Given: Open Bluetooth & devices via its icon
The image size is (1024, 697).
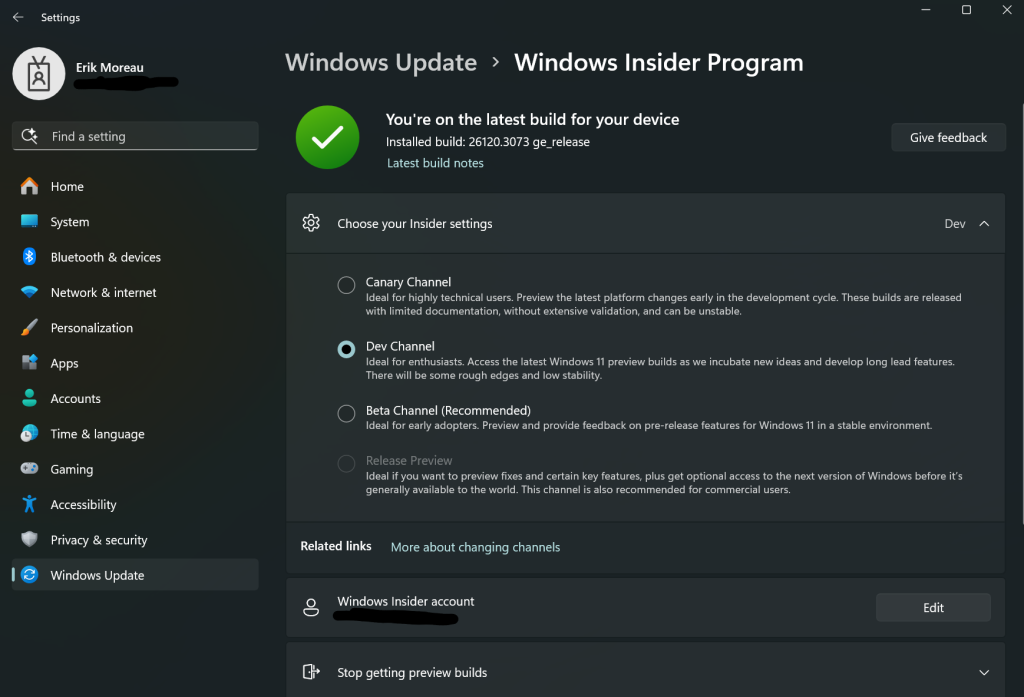Looking at the screenshot, I should (29, 257).
